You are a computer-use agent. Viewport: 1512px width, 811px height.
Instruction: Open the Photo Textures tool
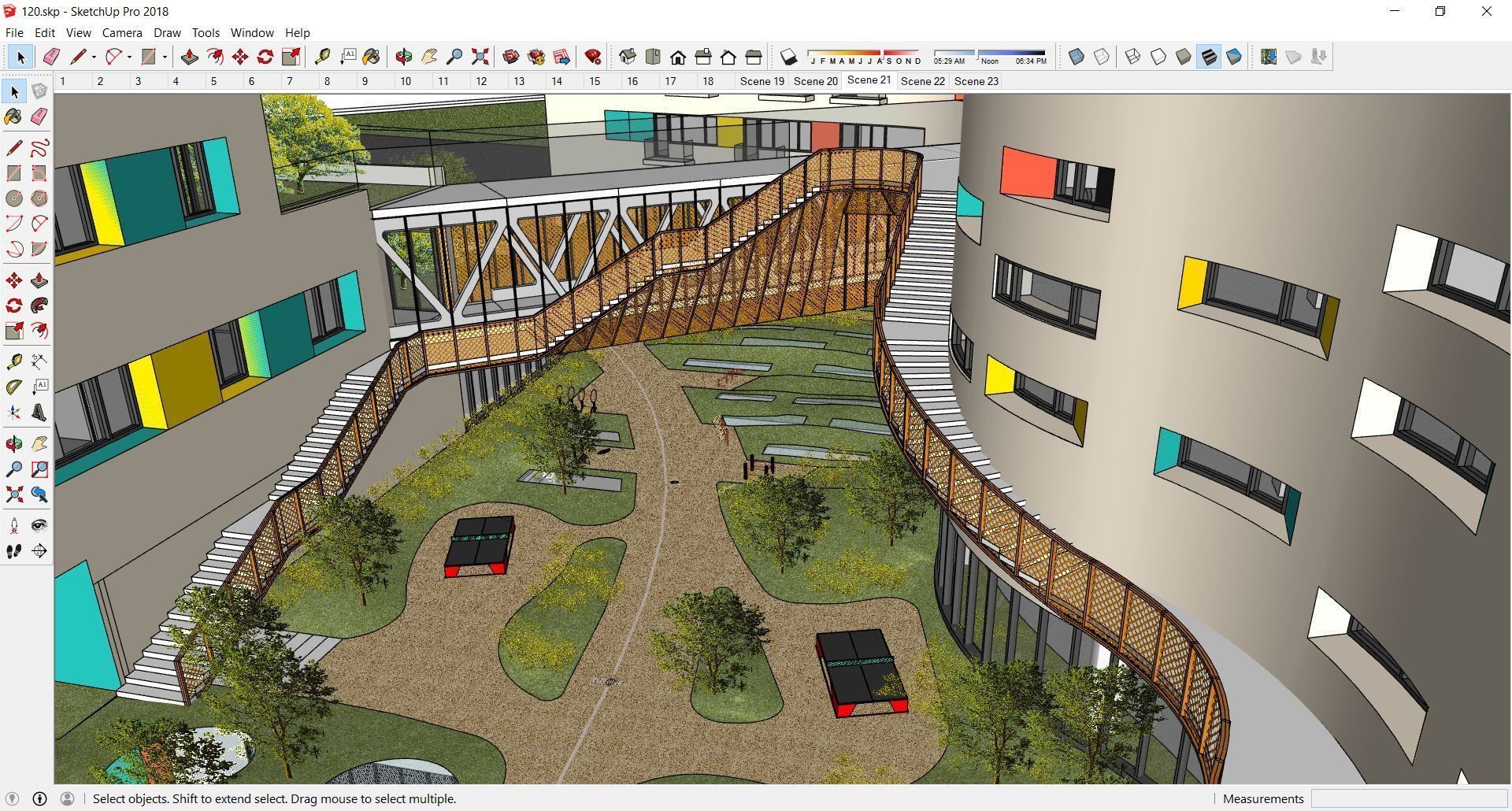click(x=1319, y=57)
